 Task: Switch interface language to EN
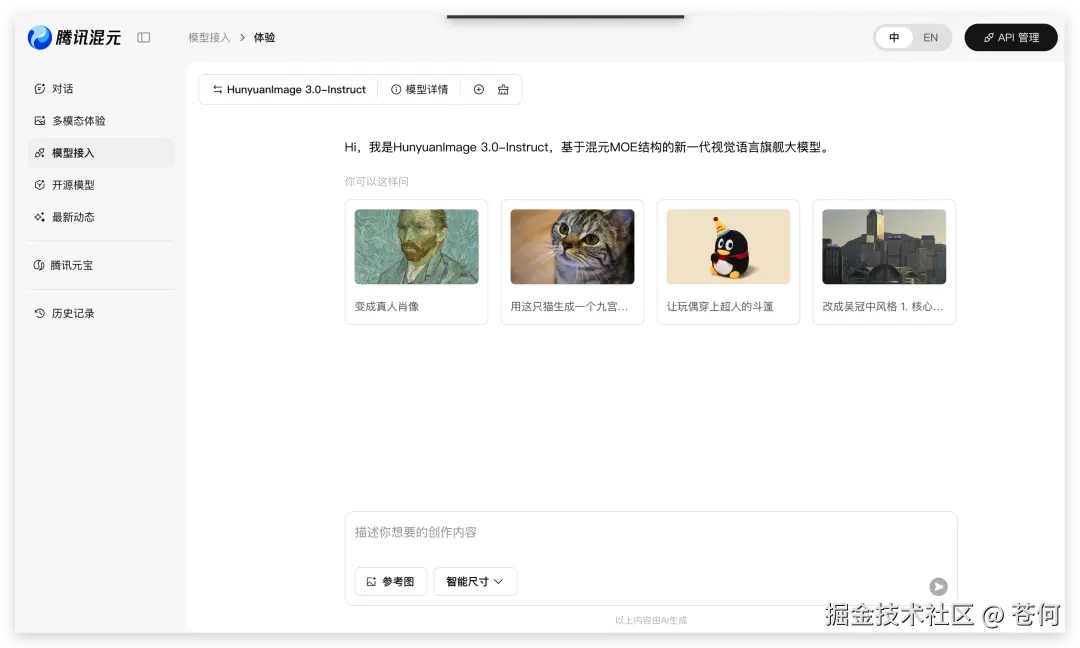[930, 37]
